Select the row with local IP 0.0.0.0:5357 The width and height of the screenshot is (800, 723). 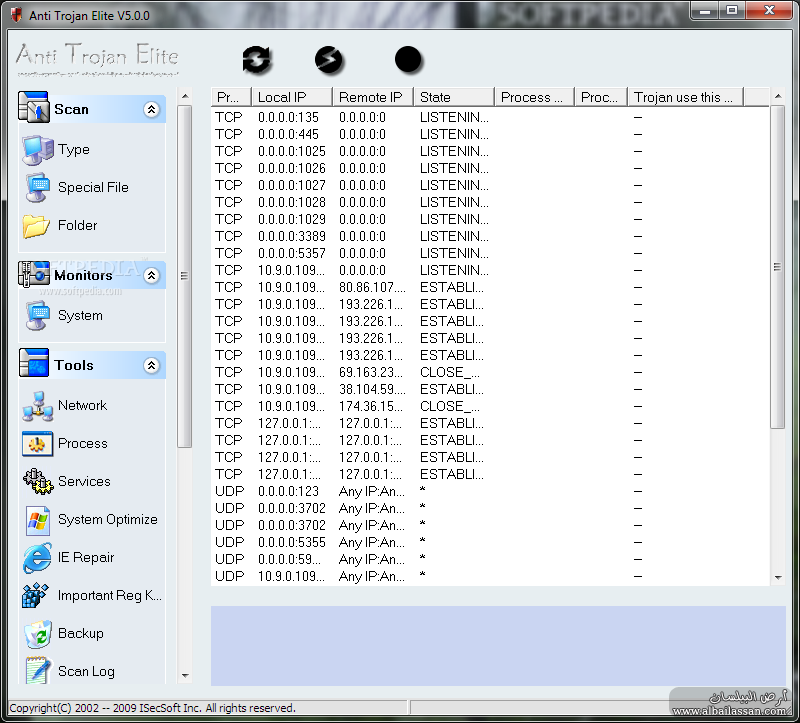point(490,254)
